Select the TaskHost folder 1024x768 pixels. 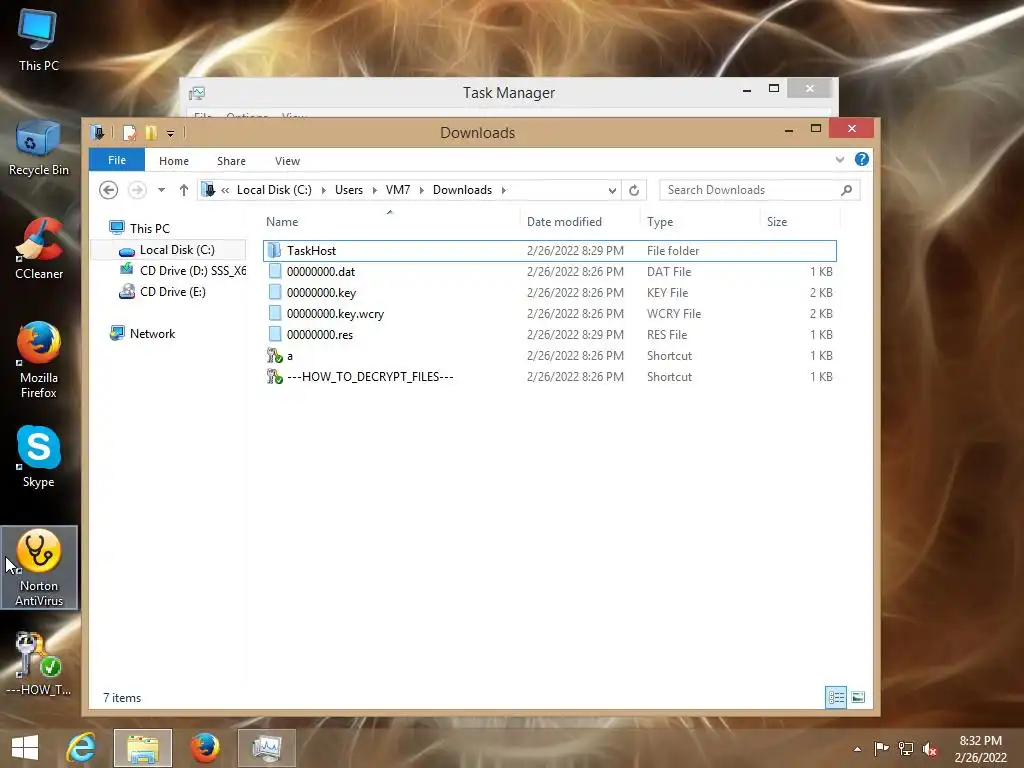point(549,251)
